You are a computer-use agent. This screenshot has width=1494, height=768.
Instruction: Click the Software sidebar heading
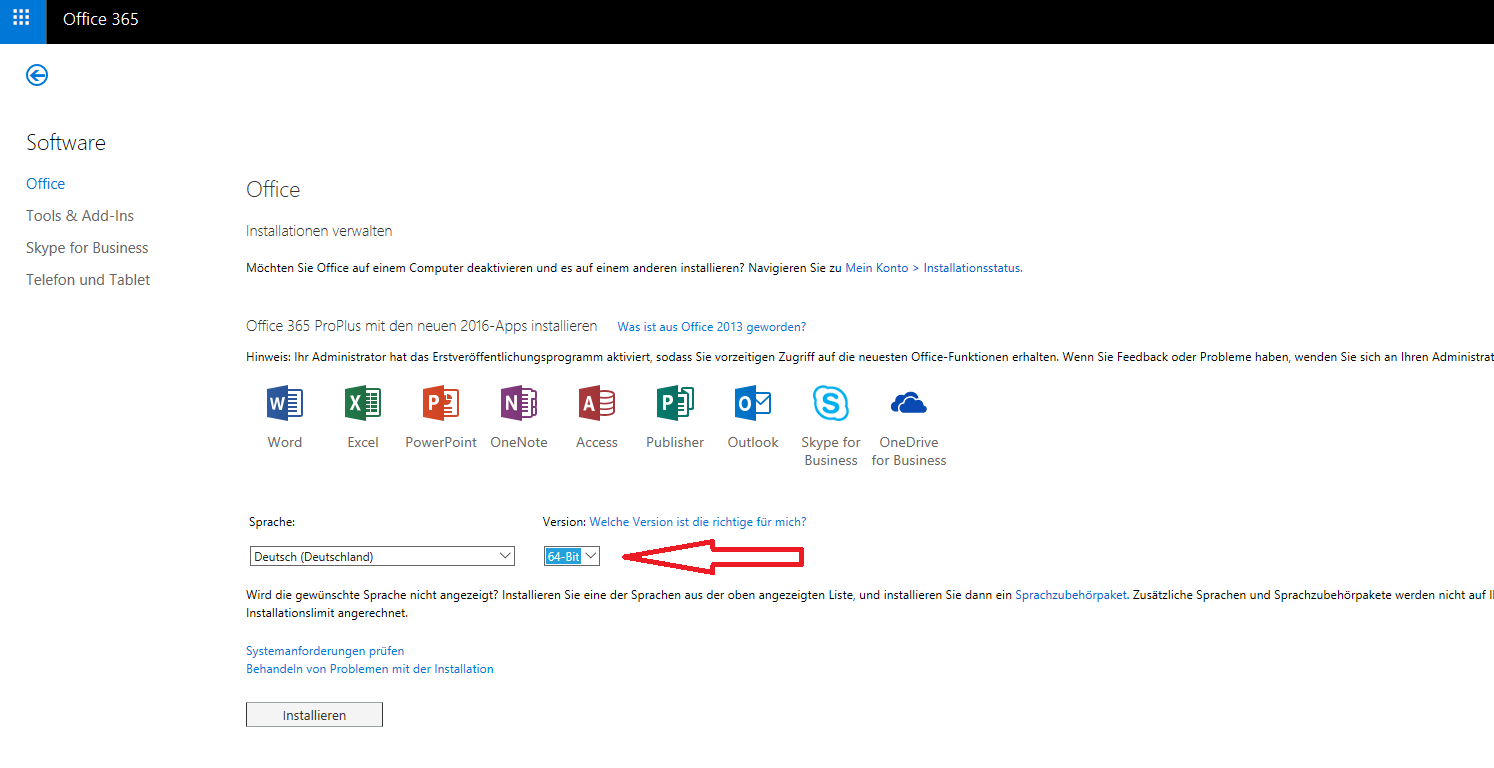coord(66,143)
